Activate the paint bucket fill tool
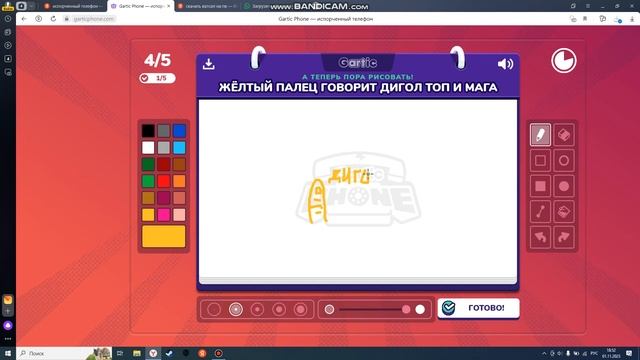 tap(564, 211)
